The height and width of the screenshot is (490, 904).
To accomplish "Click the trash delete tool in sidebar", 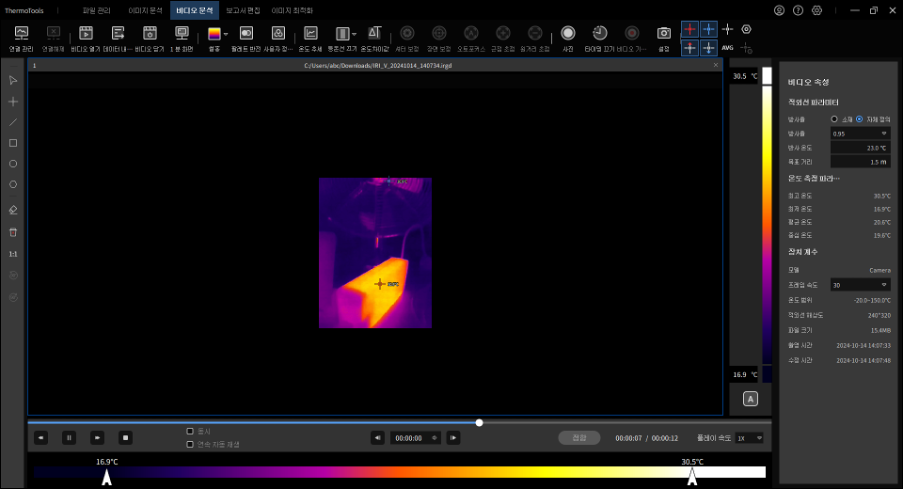I will pos(13,232).
